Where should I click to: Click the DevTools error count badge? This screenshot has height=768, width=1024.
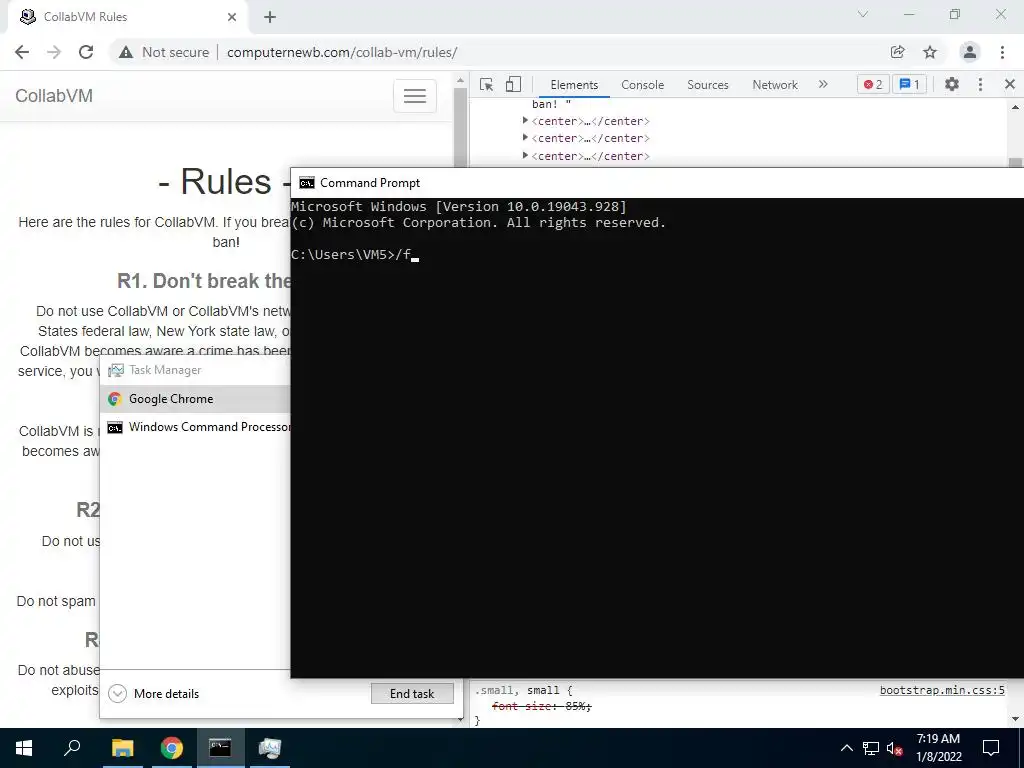873,84
